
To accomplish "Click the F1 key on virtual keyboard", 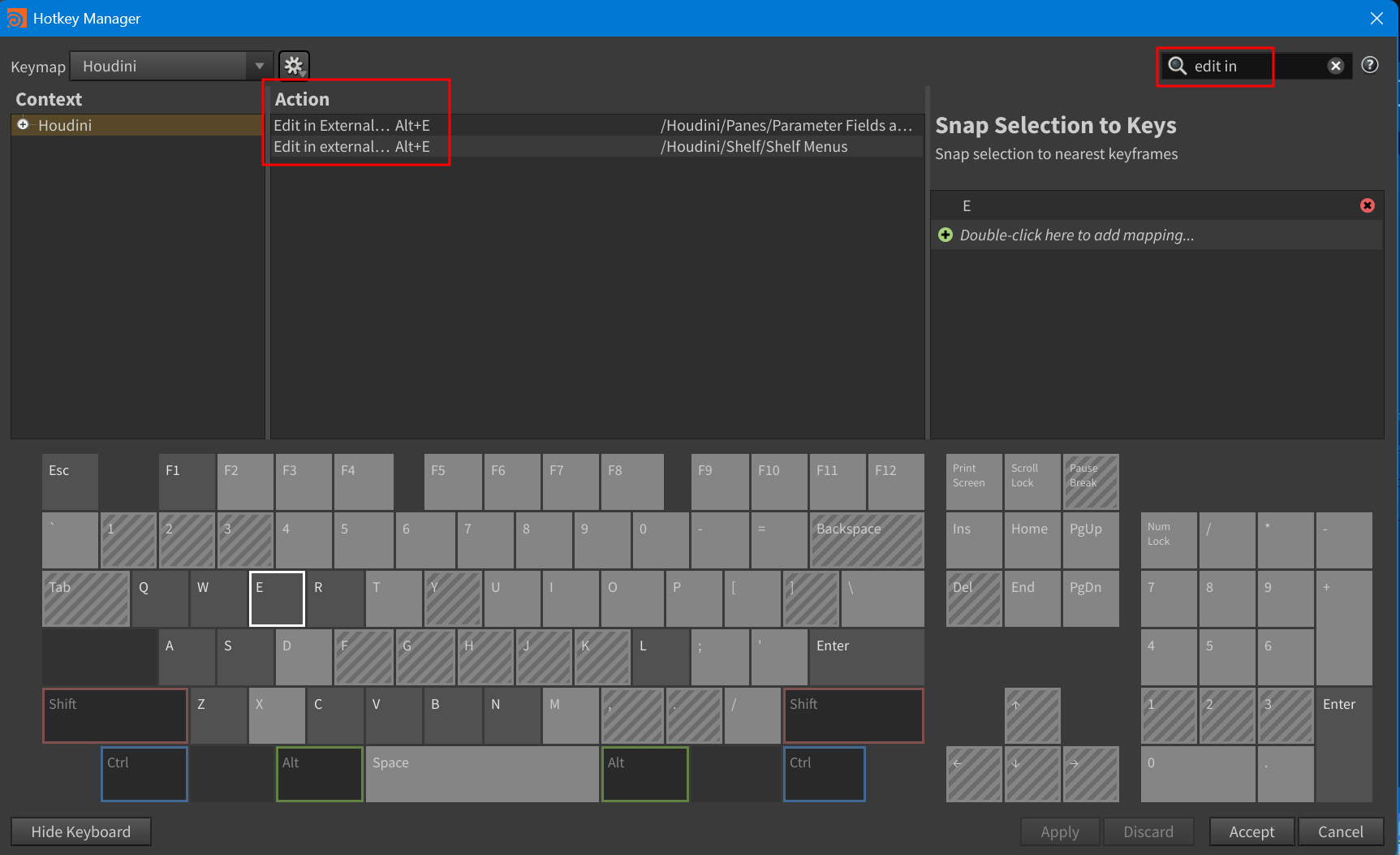I will click(187, 481).
